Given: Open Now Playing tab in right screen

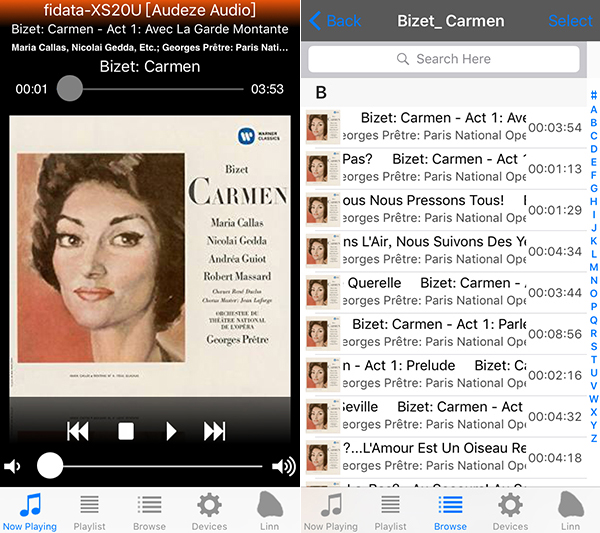Looking at the screenshot, I should (331, 511).
